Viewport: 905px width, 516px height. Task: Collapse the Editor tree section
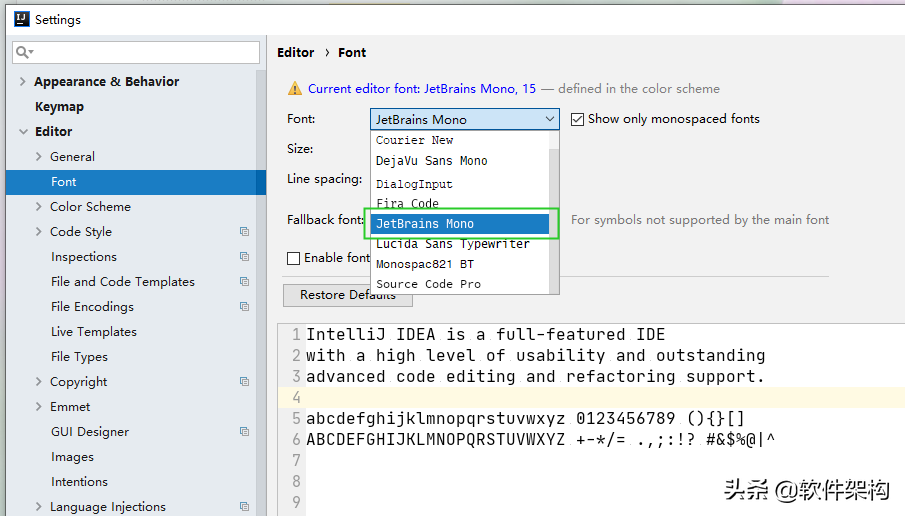[x=23, y=132]
